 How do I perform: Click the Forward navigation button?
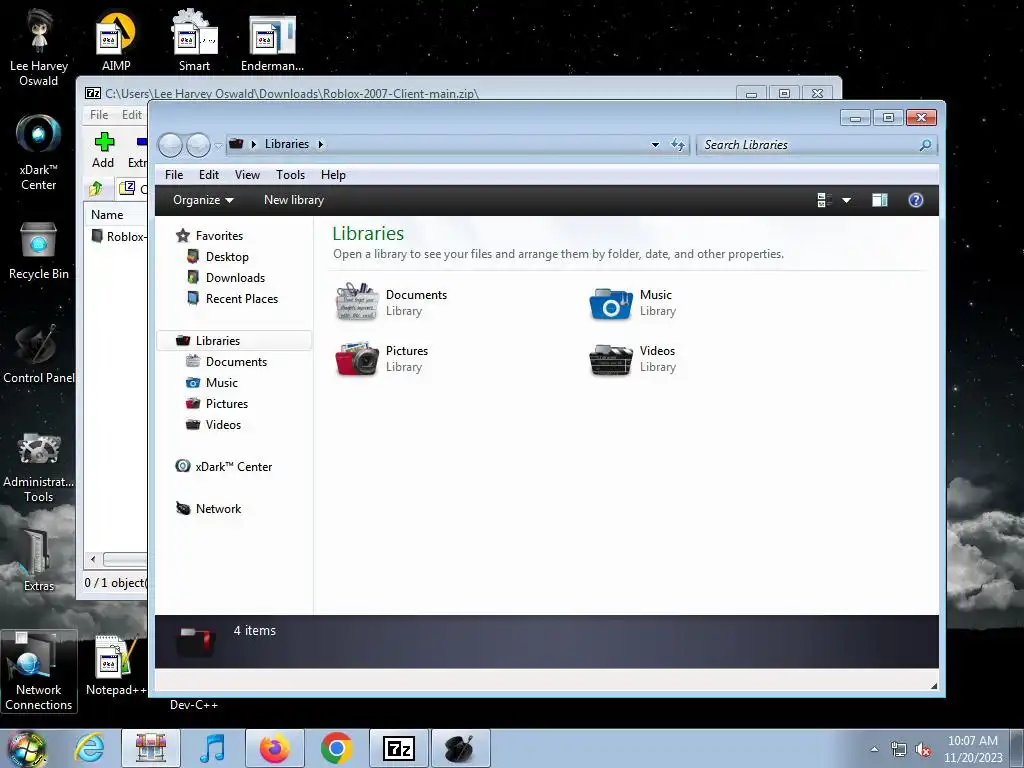[198, 145]
